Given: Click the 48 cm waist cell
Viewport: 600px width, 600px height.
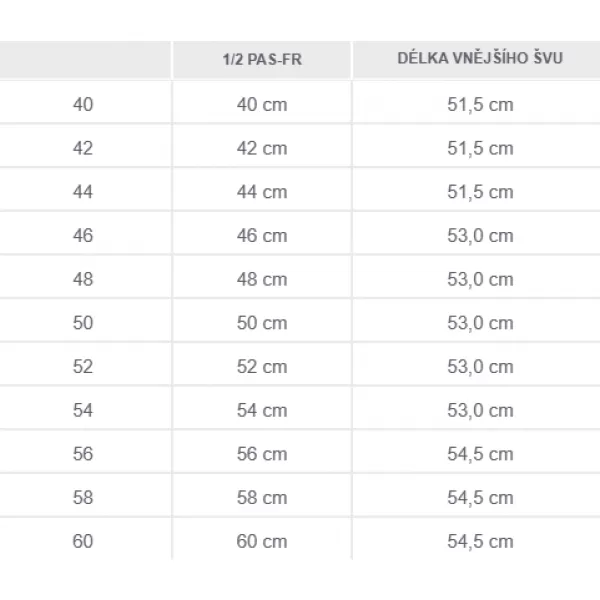Looking at the screenshot, I should click(x=262, y=279).
